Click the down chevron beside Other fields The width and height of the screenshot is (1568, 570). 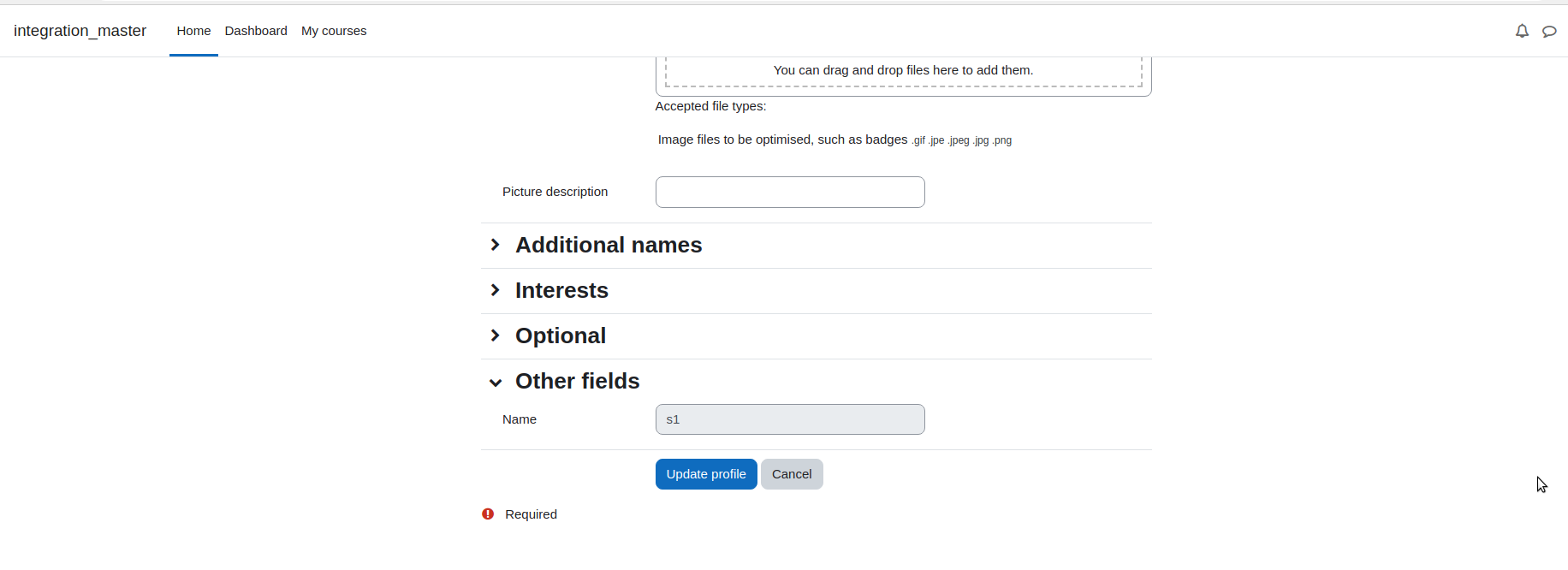coord(496,382)
